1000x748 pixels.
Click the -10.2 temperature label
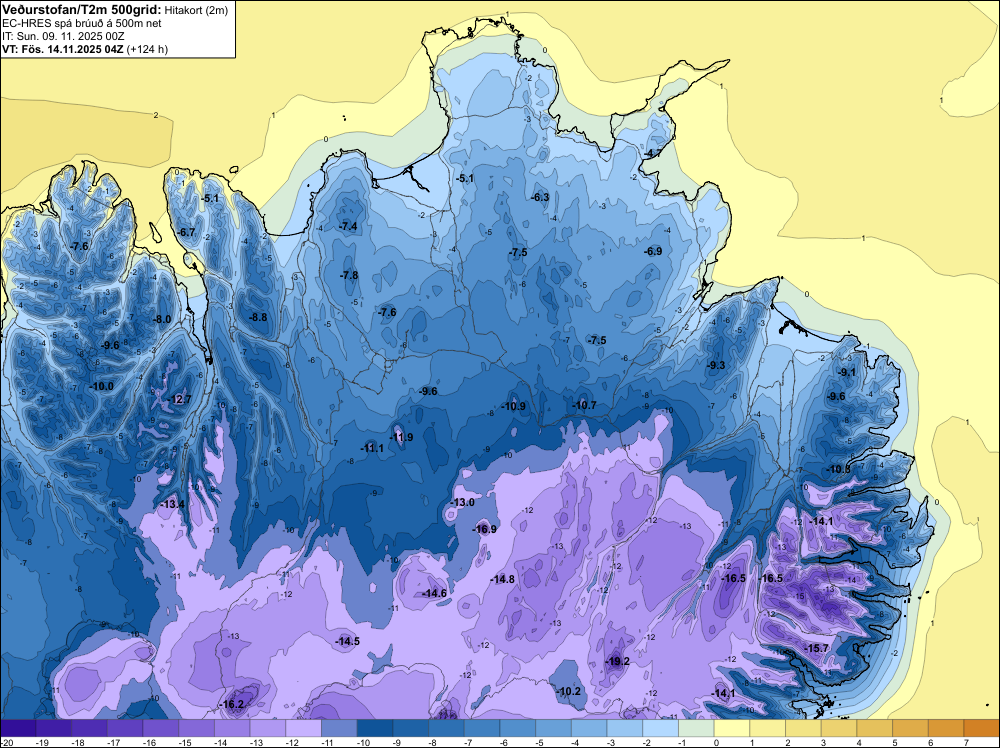(568, 691)
